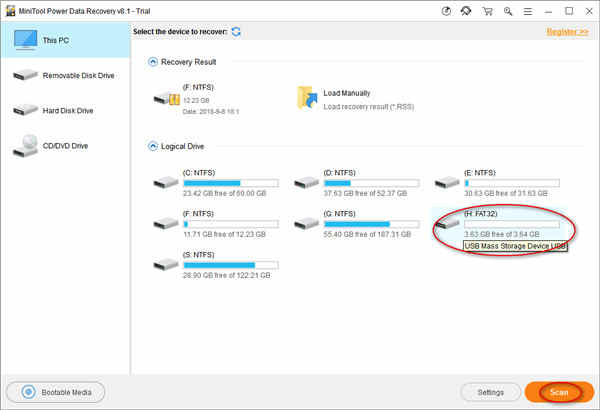Image resolution: width=600 pixels, height=410 pixels.
Task: Click the F: logical drive usage bar
Action: tap(231, 224)
